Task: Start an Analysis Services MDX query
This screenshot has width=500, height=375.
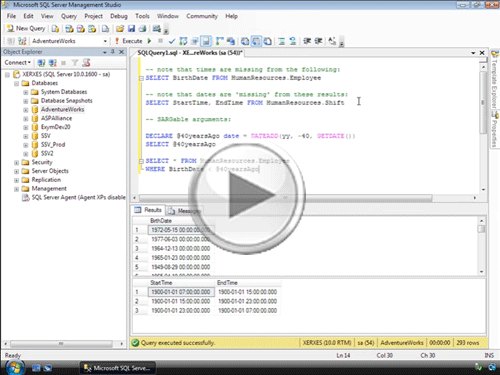Action: 69,29
